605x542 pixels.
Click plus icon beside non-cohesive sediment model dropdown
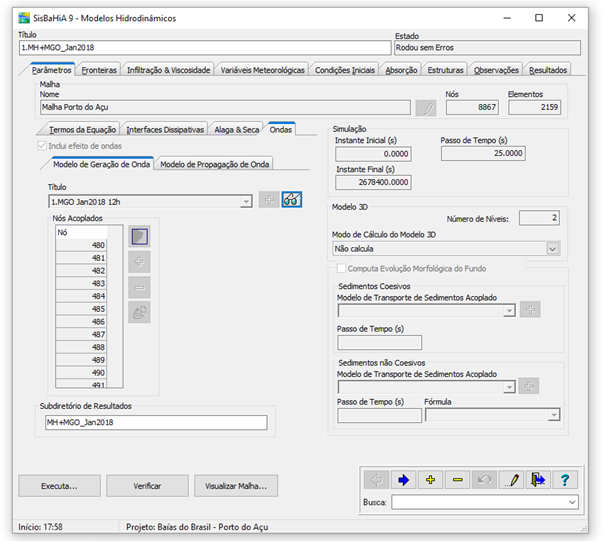point(529,386)
